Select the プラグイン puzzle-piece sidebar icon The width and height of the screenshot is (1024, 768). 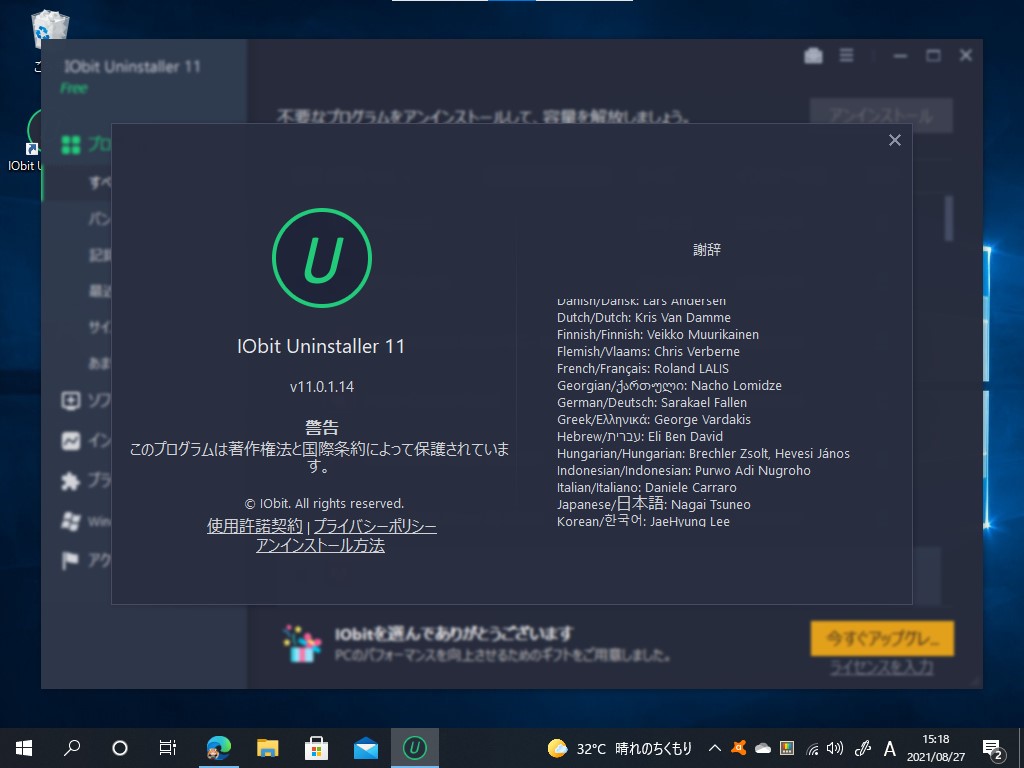tap(70, 481)
